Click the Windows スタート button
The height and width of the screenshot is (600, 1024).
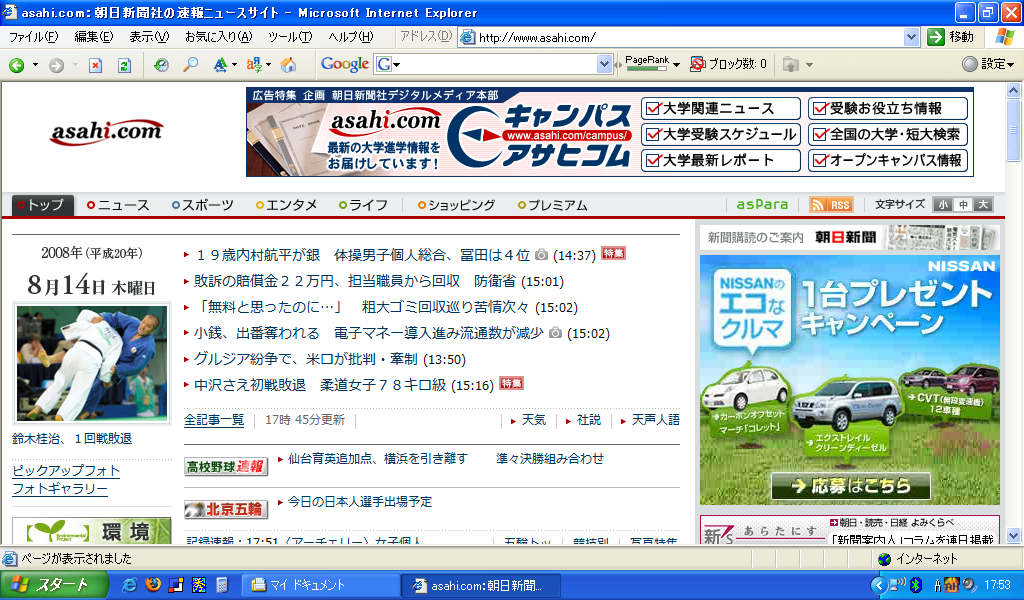tap(54, 585)
